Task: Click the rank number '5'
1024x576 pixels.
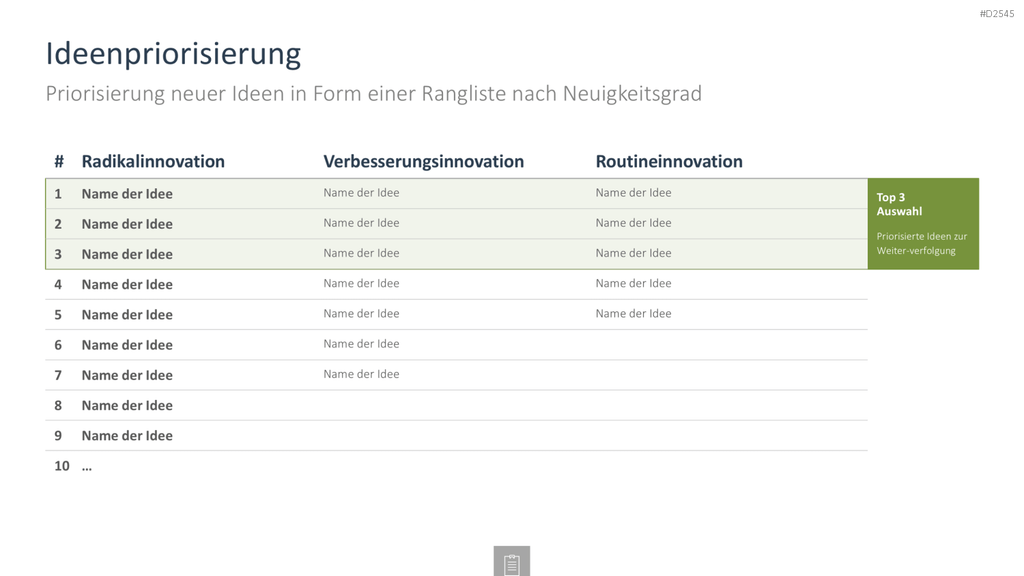Action: point(58,315)
